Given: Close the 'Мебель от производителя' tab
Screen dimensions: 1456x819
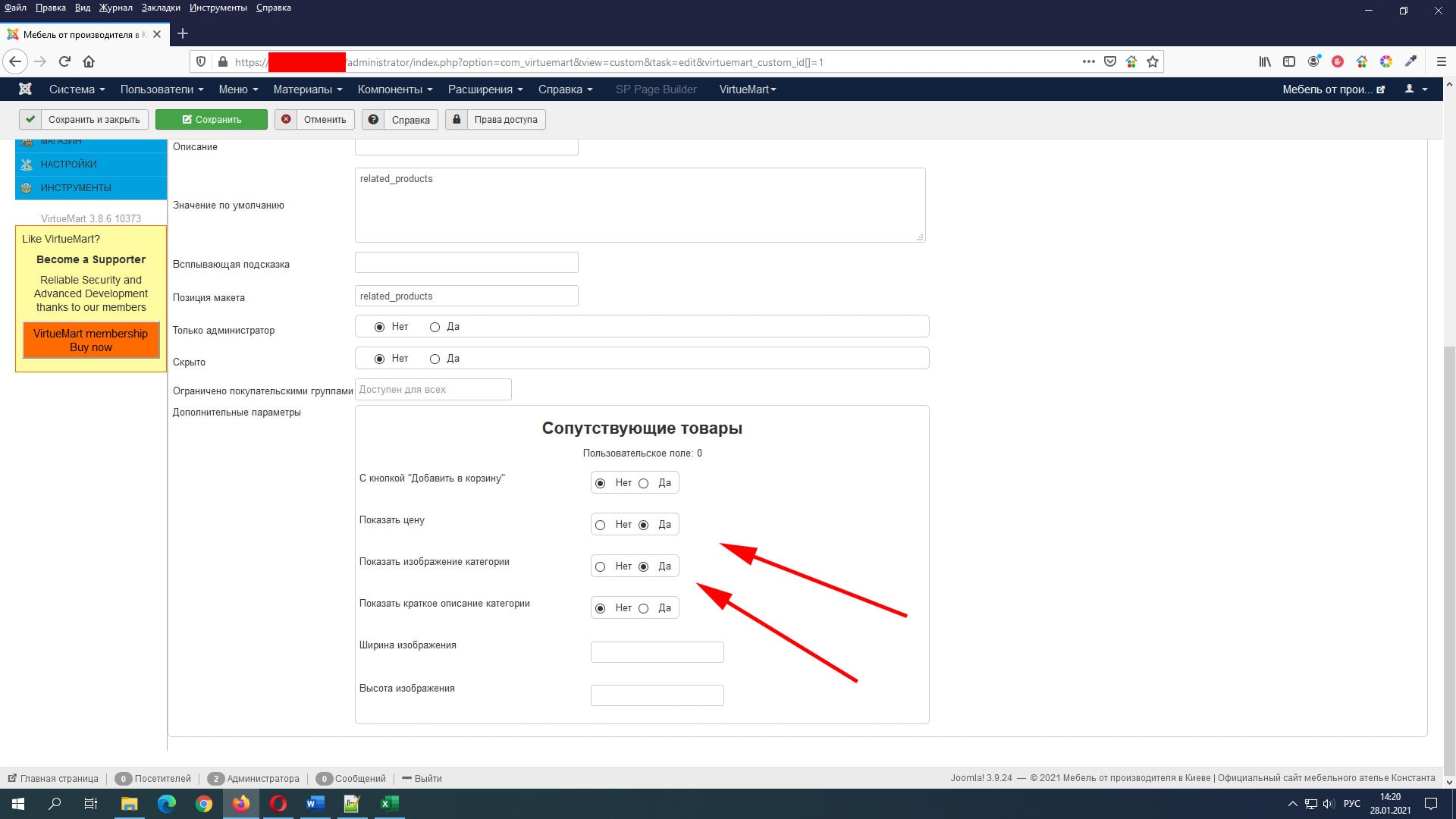Looking at the screenshot, I should (157, 34).
